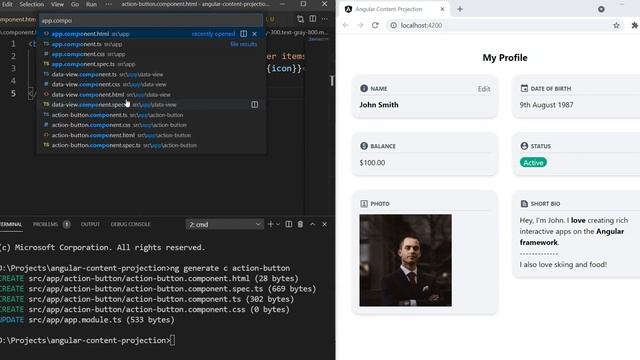Image resolution: width=640 pixels, height=360 pixels.
Task: Click the quick open search input
Action: tap(151, 20)
